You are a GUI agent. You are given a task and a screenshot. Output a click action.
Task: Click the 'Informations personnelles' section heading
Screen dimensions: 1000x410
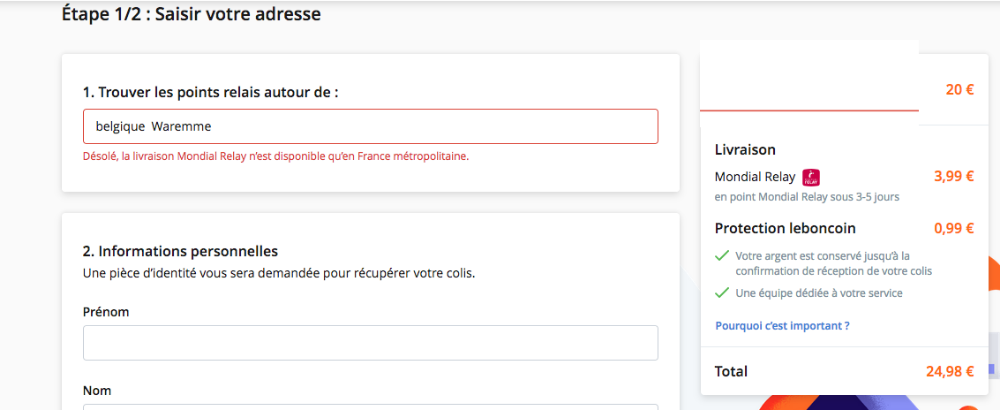[180, 251]
